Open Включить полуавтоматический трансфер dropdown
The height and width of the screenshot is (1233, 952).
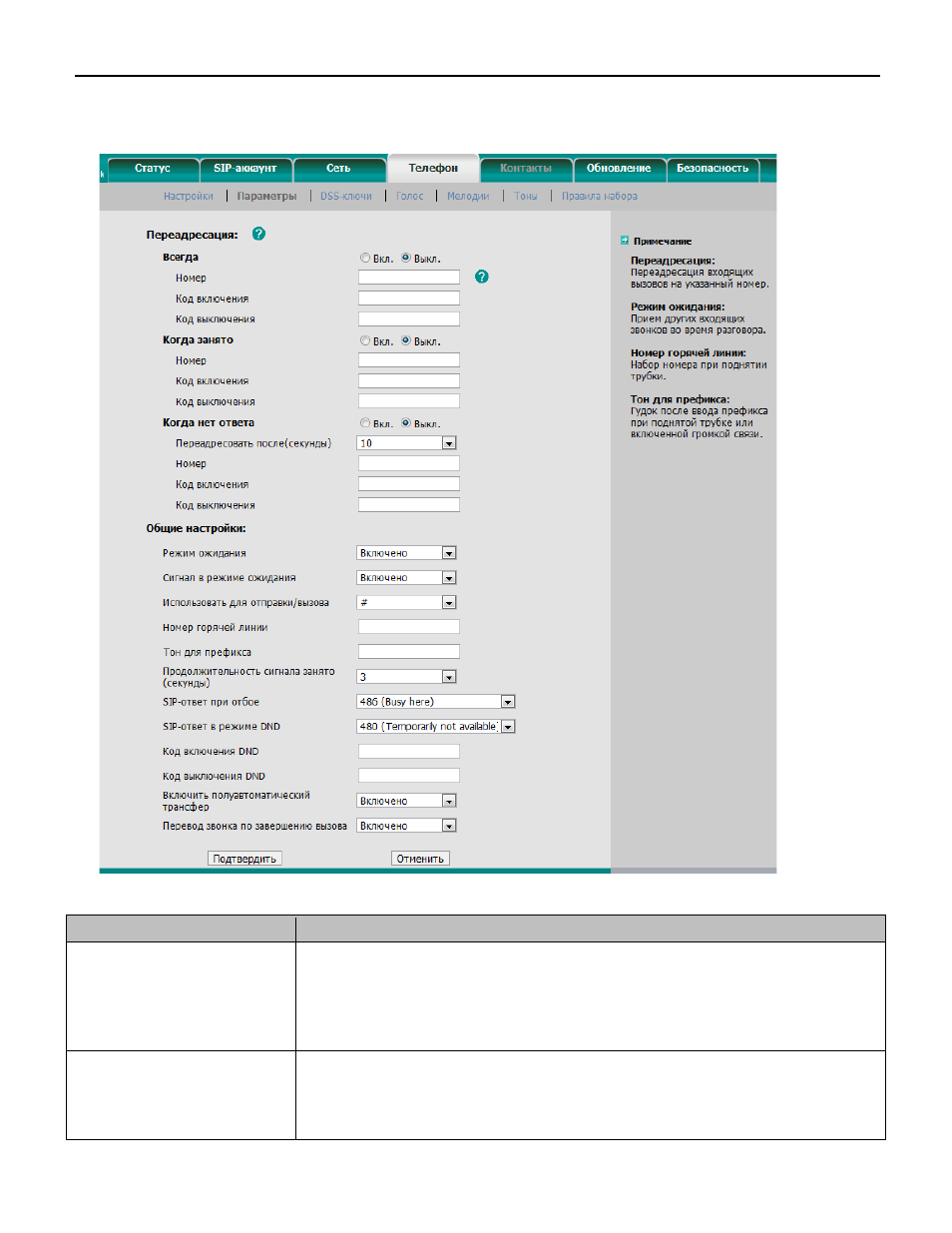pos(407,801)
